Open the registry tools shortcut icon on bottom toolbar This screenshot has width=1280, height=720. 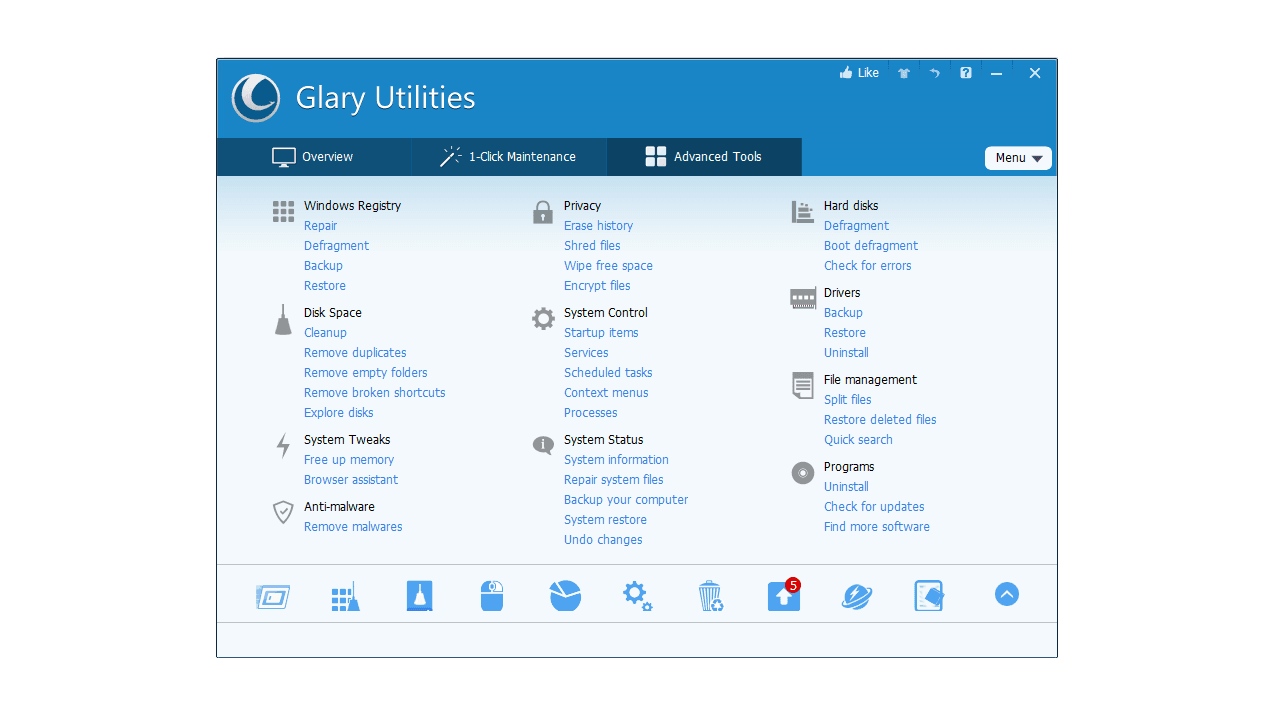click(x=345, y=595)
